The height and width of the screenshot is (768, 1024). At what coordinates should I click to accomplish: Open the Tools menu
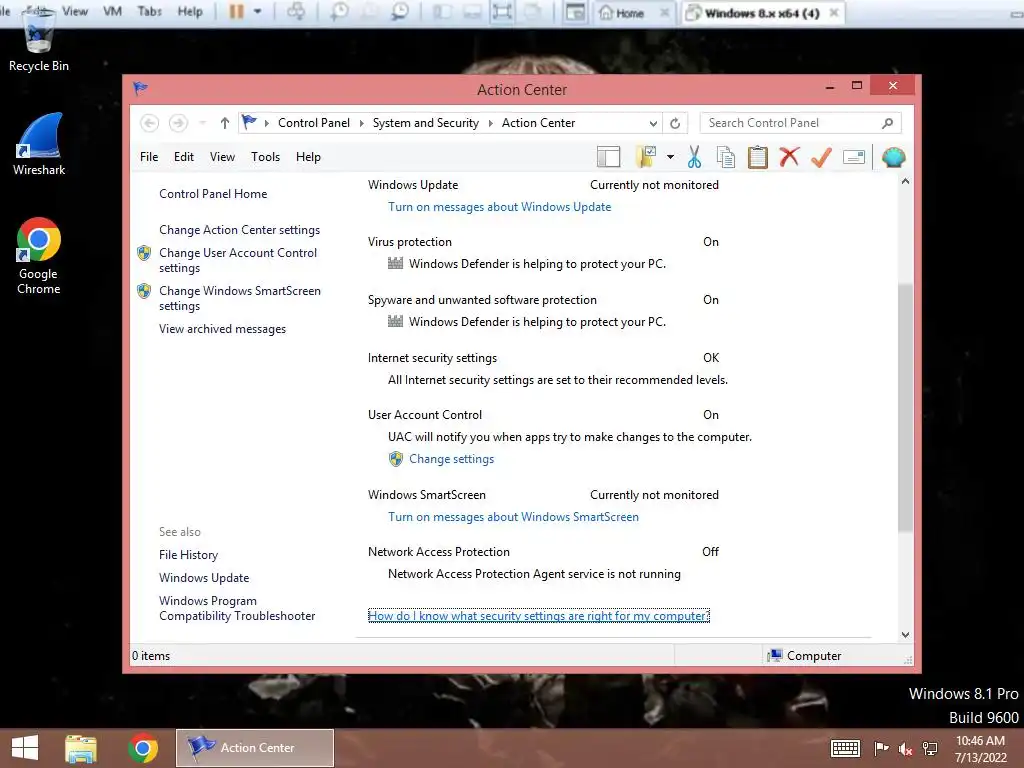click(265, 157)
